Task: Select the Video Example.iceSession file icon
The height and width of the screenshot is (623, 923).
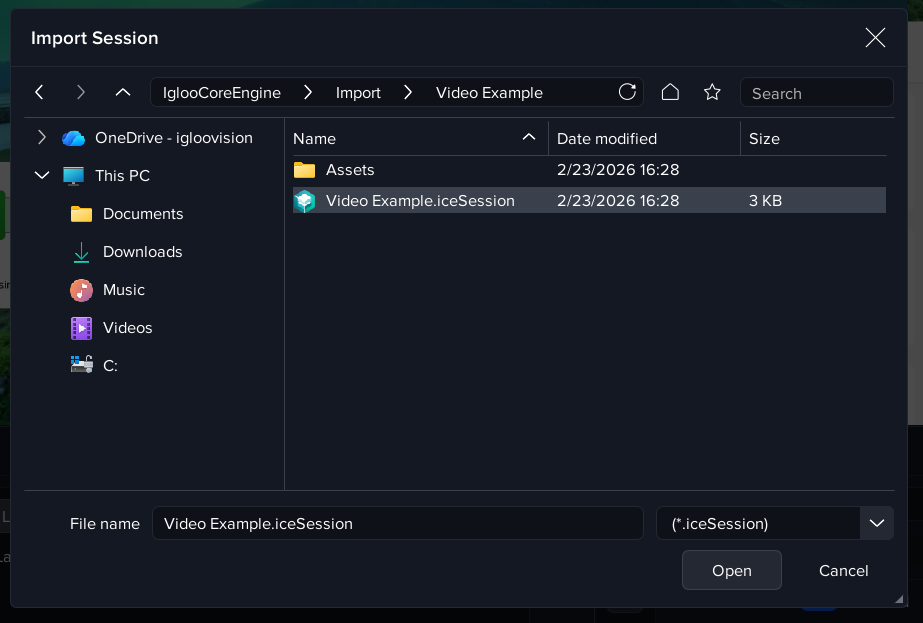Action: pos(305,201)
